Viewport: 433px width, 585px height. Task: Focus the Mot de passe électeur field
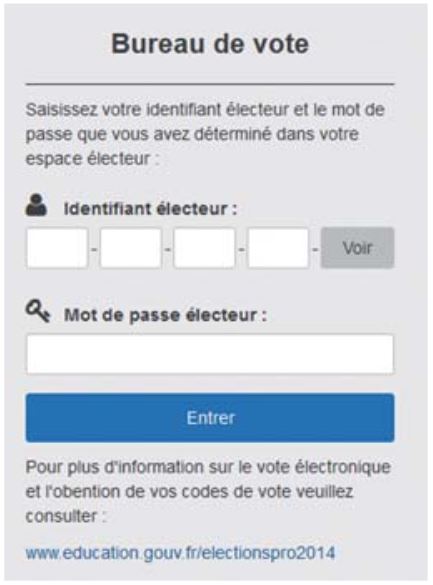point(210,354)
